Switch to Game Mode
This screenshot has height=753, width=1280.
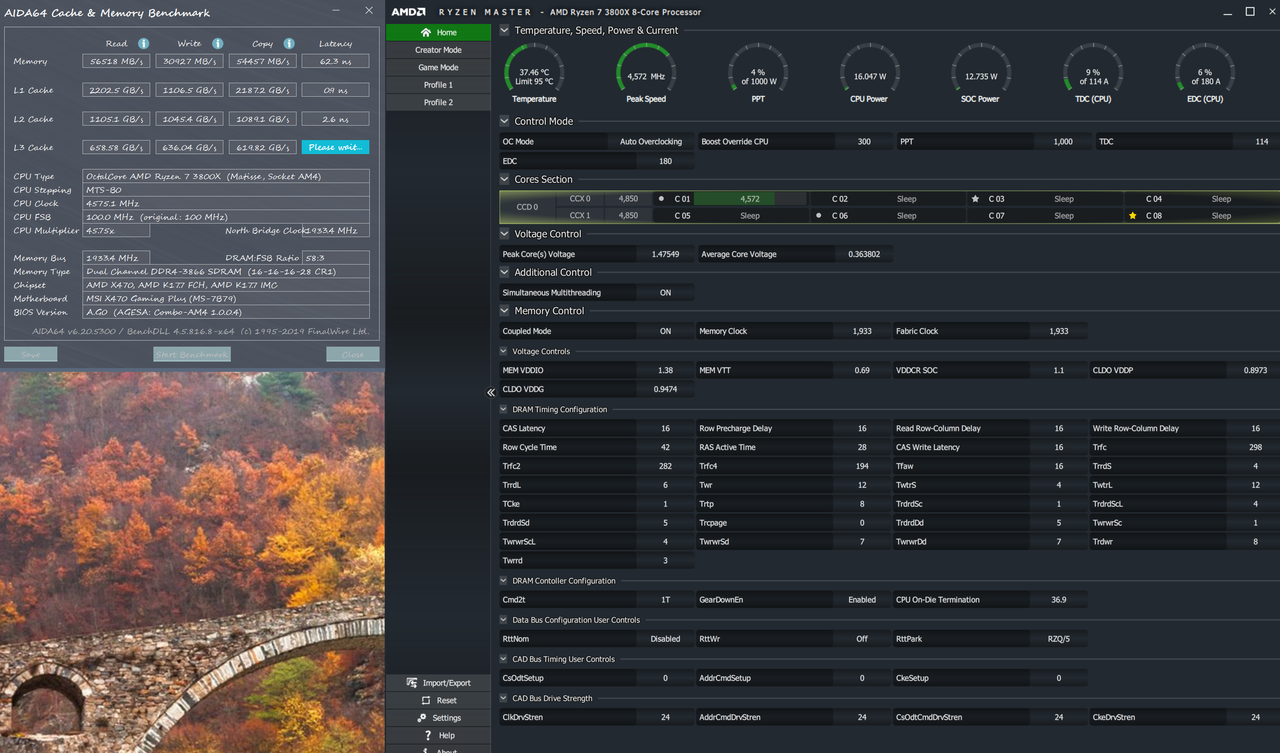438,68
